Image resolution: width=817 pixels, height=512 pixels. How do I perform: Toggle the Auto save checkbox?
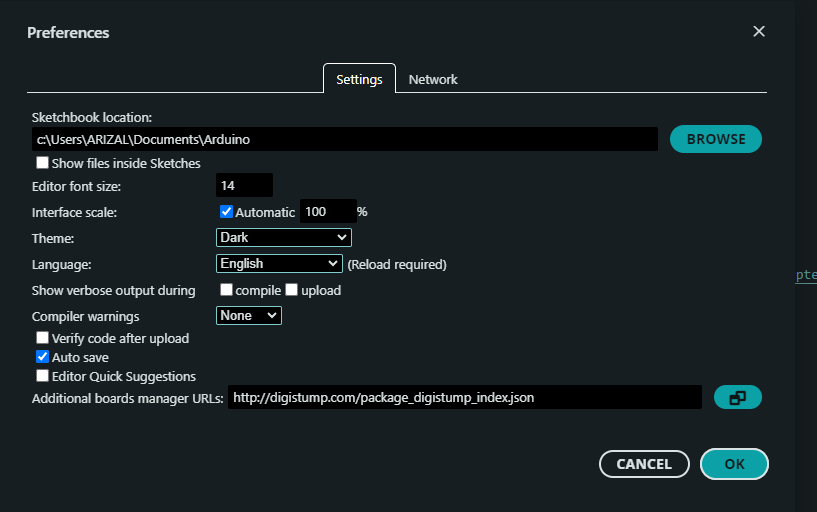tap(42, 357)
